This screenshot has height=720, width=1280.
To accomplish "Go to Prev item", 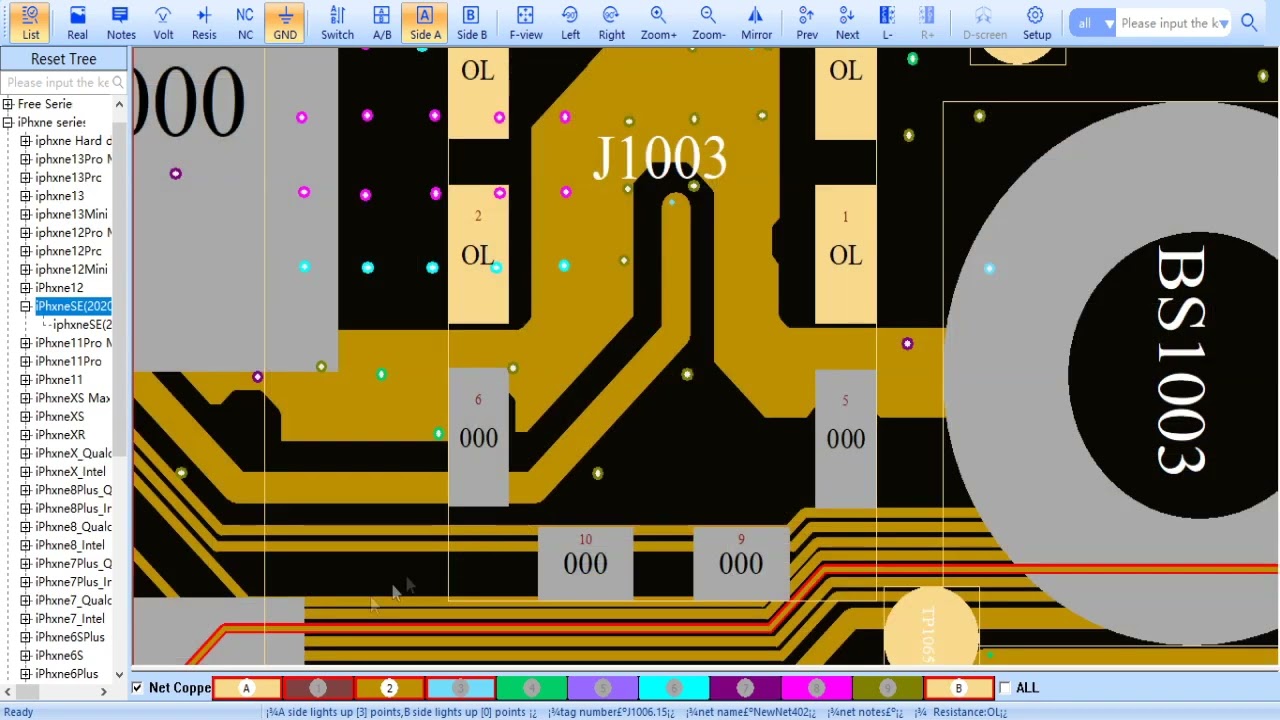I will (807, 22).
